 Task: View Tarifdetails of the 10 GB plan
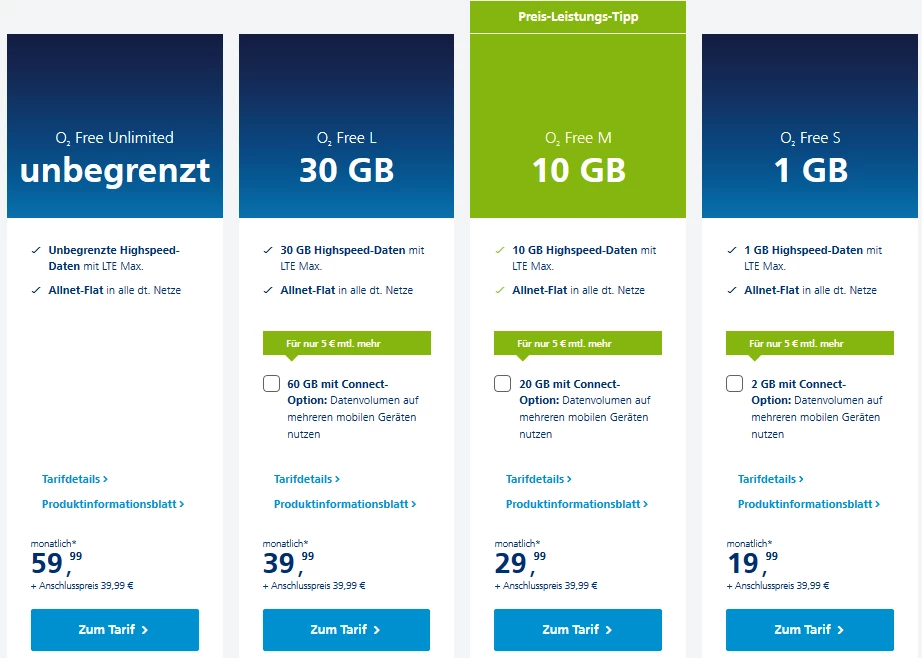coord(539,479)
